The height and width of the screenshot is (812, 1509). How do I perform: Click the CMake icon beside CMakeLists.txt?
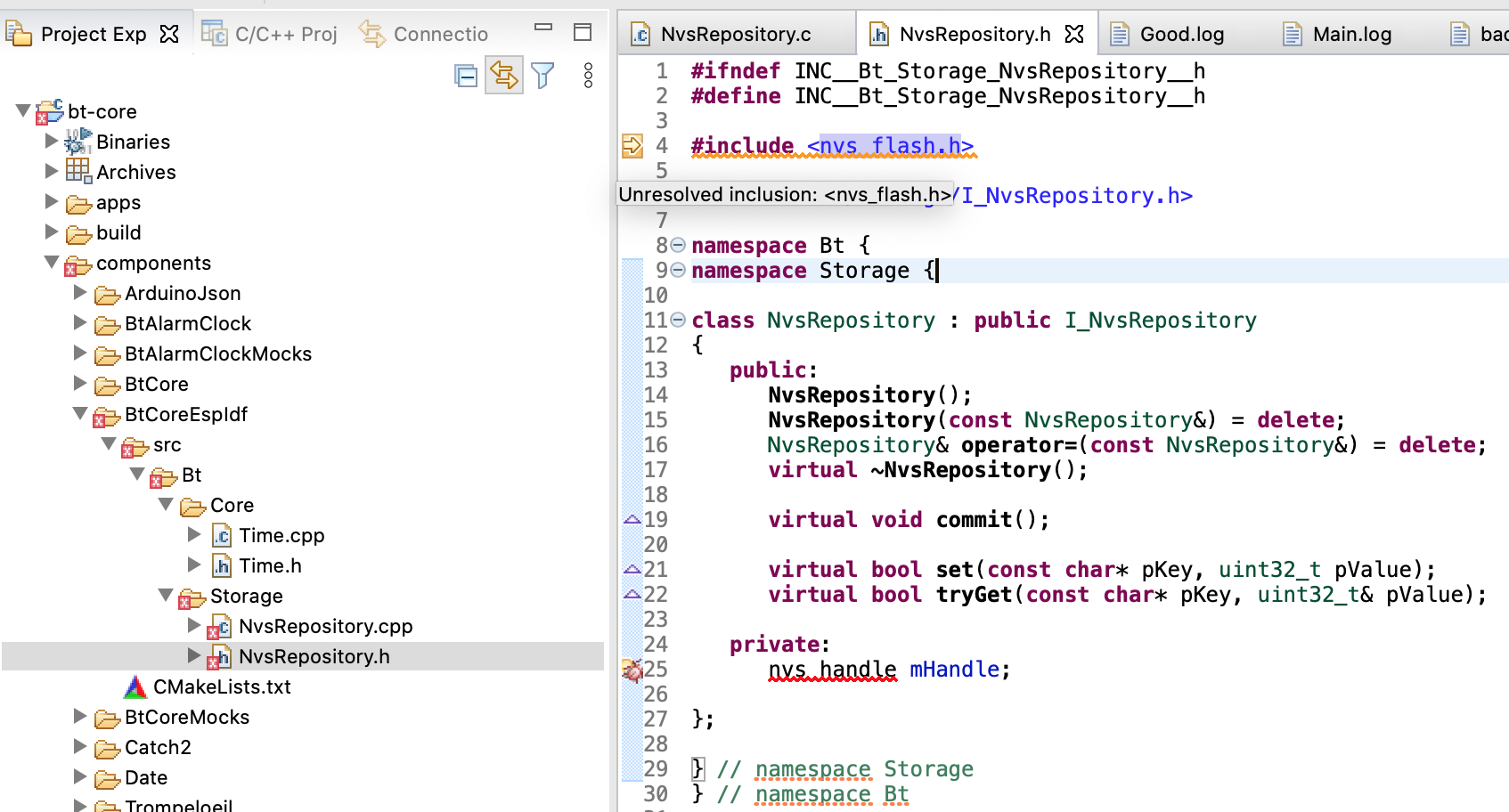click(135, 686)
